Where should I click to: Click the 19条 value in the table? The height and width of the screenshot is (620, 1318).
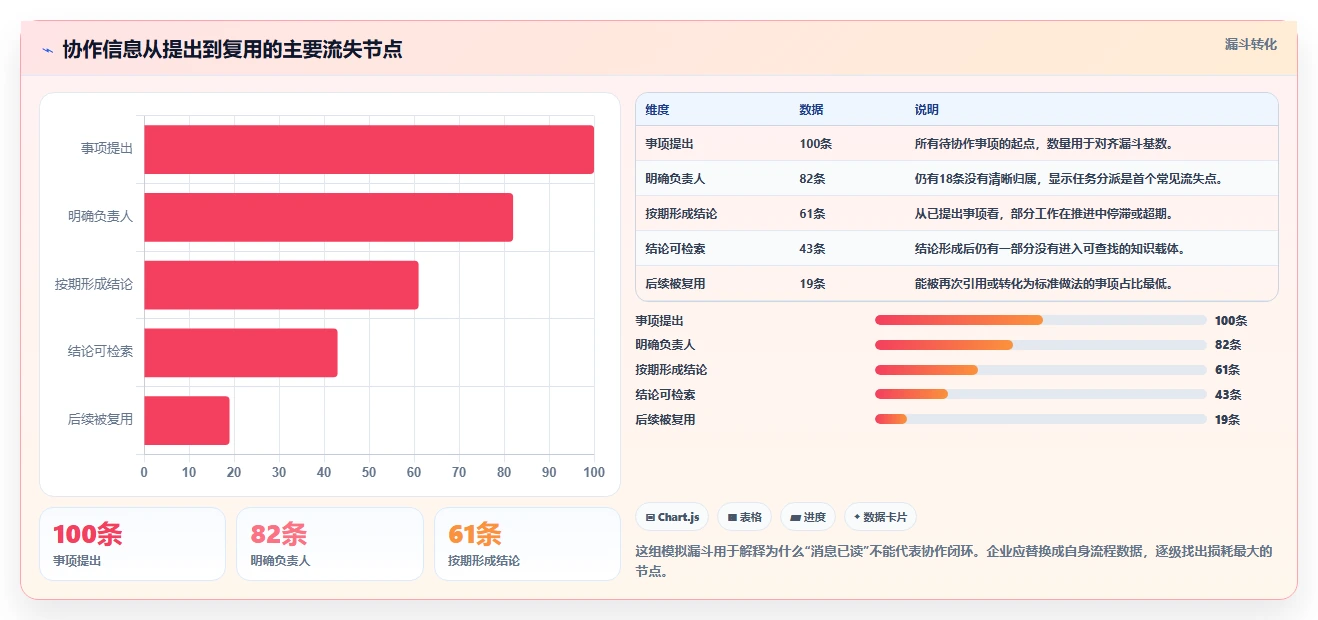tap(812, 284)
